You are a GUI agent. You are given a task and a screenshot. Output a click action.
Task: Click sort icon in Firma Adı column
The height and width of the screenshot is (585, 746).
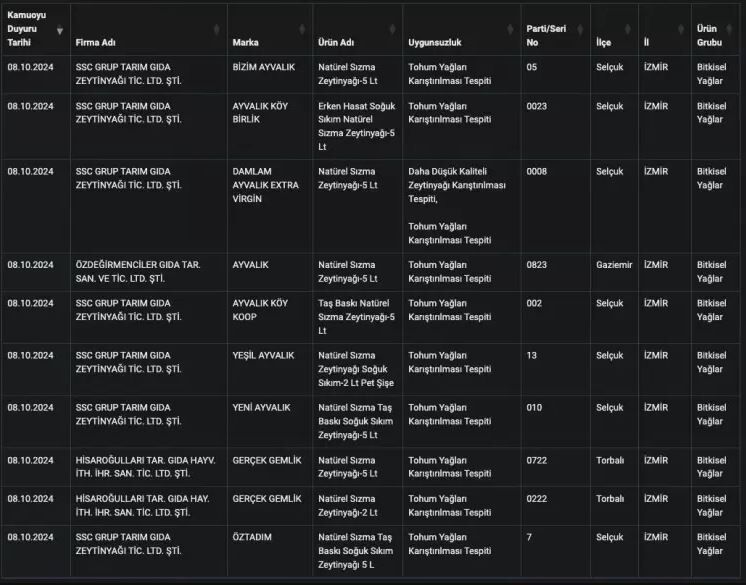pos(217,30)
